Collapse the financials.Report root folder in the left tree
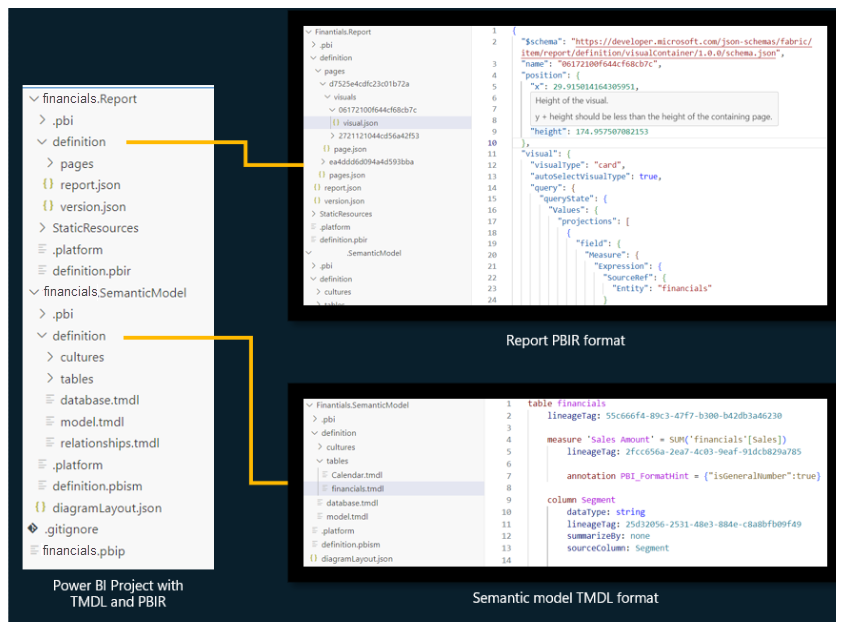Image resolution: width=844 pixels, height=630 pixels. click(x=34, y=99)
